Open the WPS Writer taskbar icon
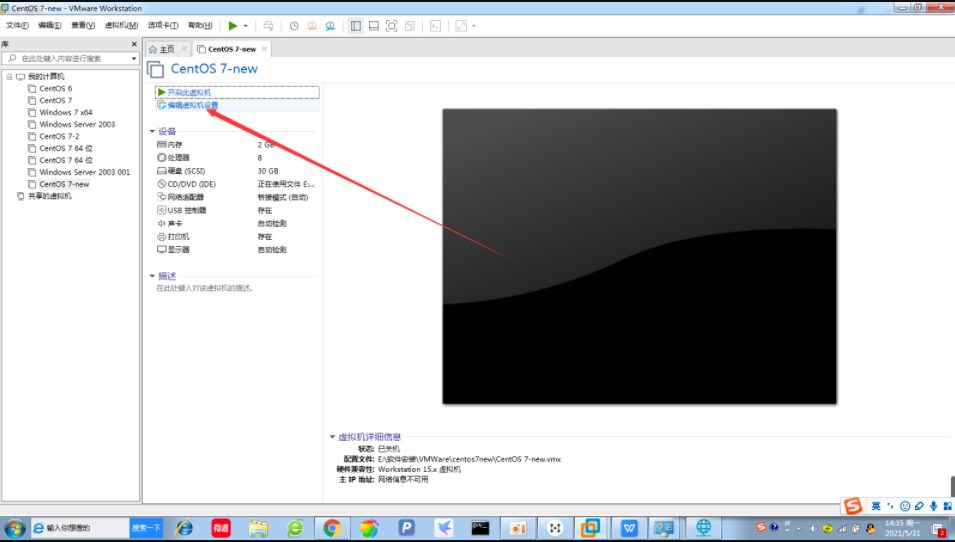Screen dimensions: 955x542 (x=629, y=528)
